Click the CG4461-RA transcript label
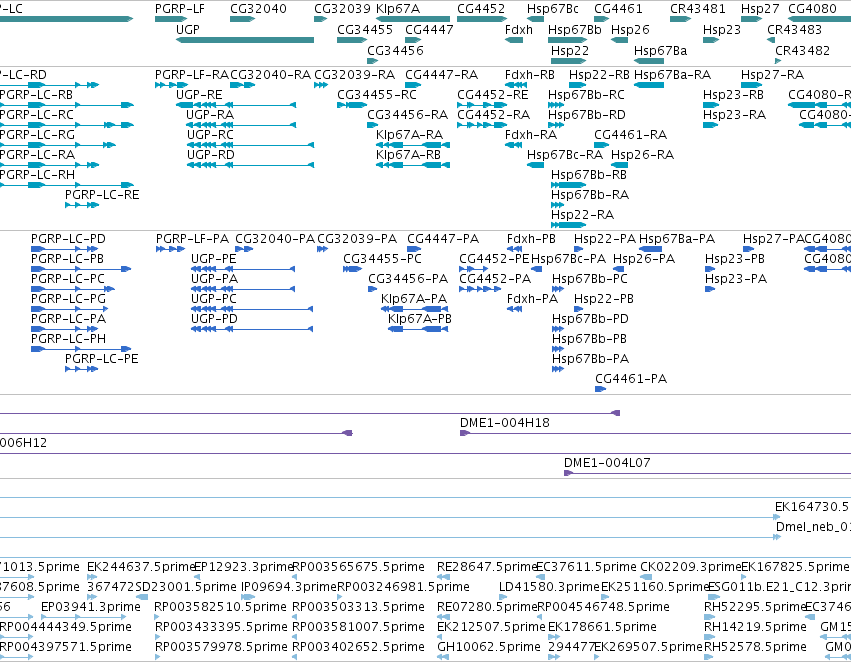This screenshot has height=662, width=851. click(x=630, y=135)
